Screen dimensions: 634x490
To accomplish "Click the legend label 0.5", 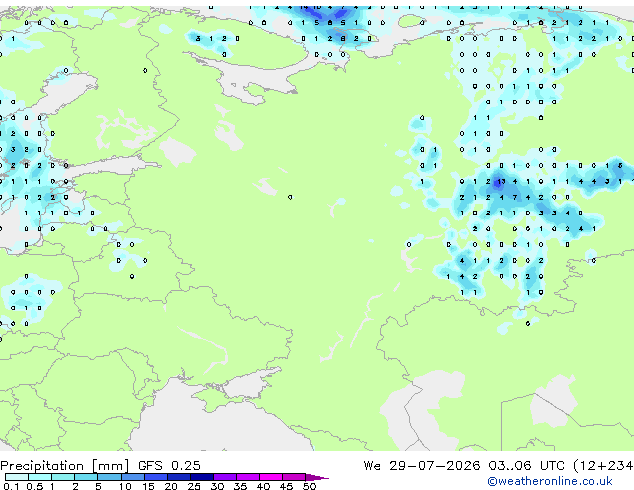I will (x=34, y=486).
